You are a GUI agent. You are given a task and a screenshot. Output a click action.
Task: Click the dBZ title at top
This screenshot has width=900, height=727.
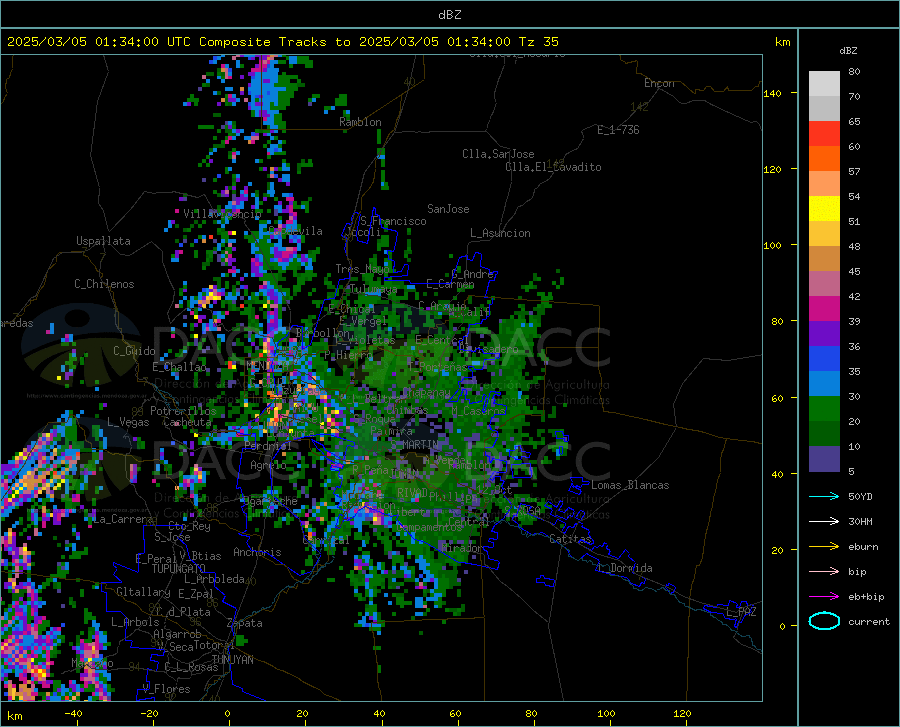coord(449,15)
